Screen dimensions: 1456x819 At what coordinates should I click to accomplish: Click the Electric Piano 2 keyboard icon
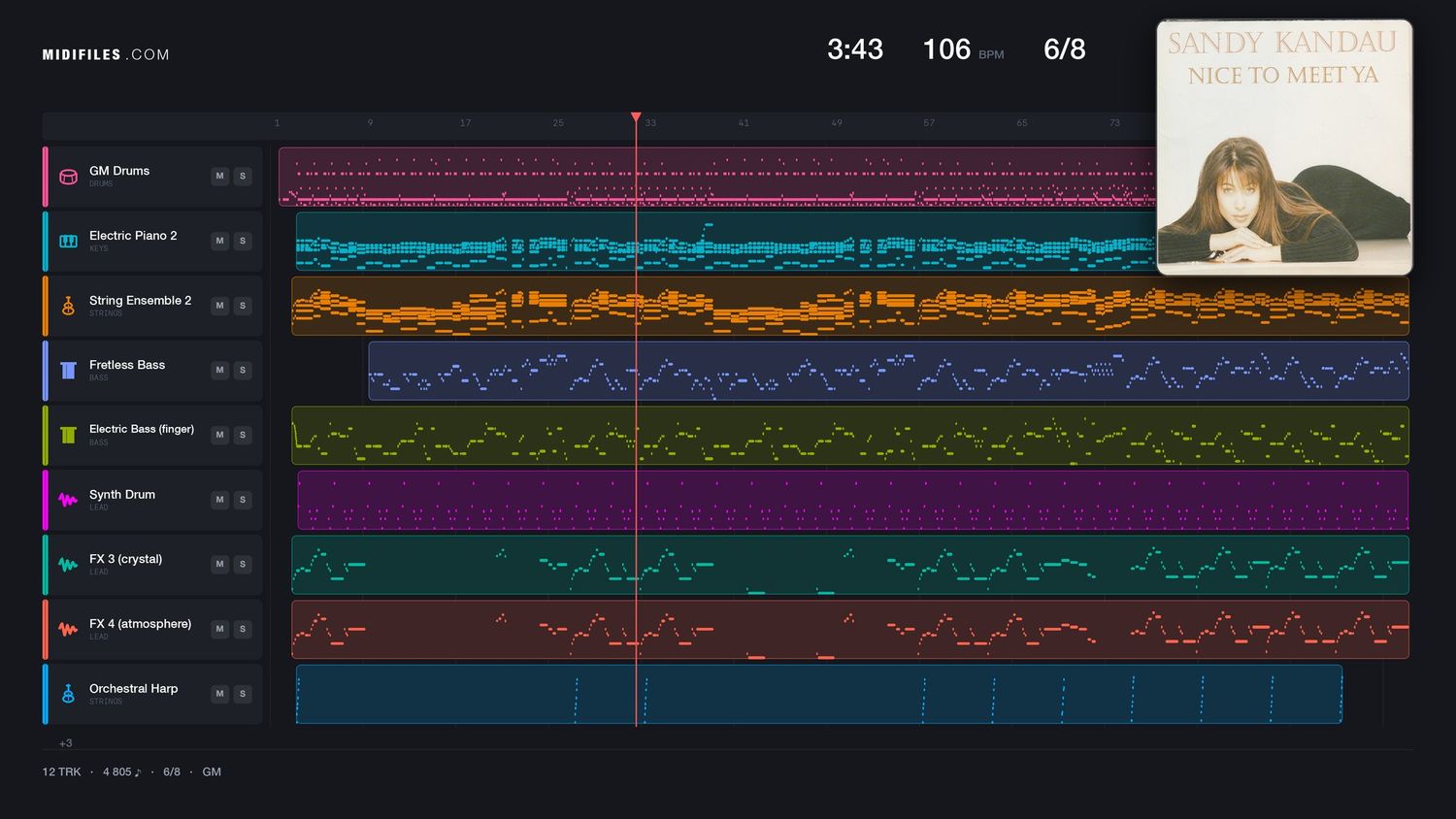tap(68, 241)
